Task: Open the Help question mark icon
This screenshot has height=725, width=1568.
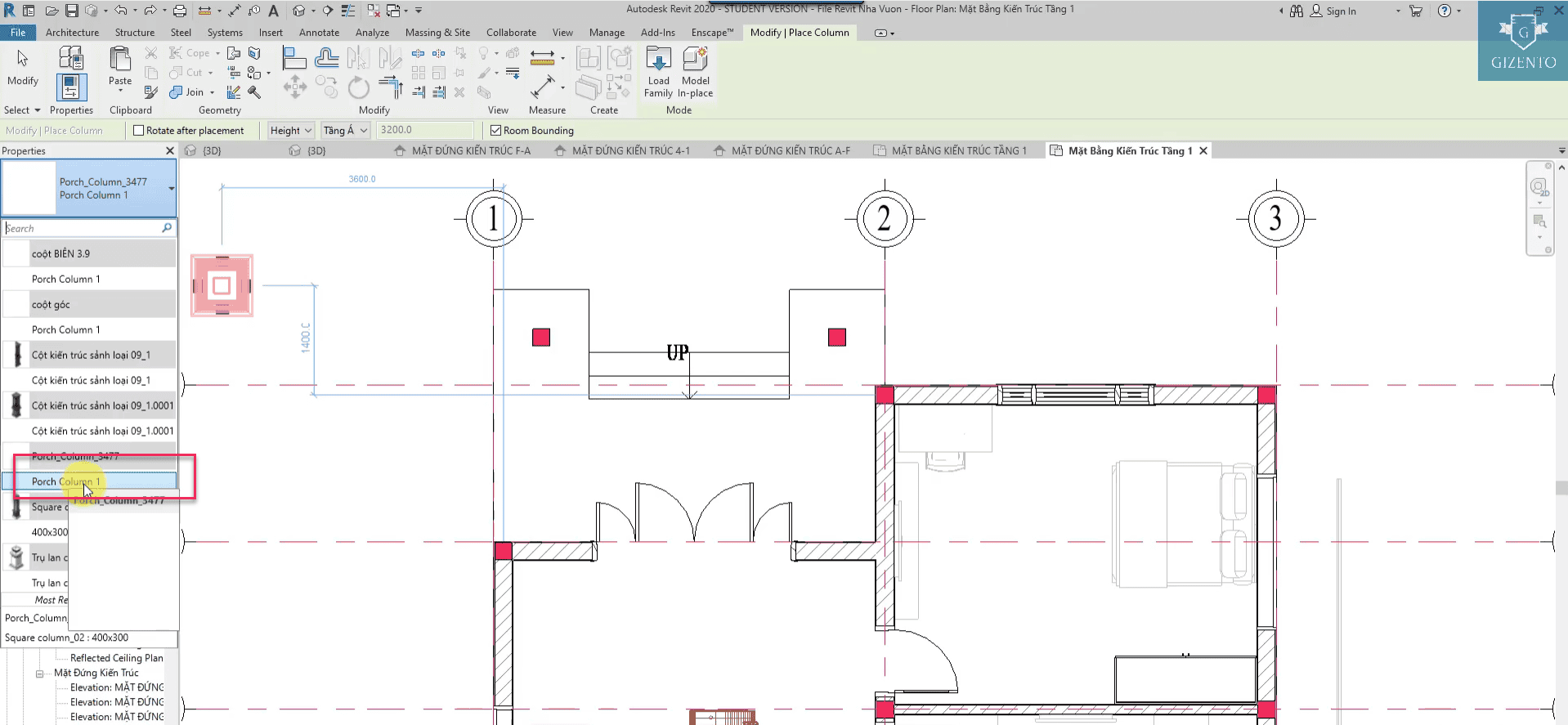Action: tap(1445, 11)
